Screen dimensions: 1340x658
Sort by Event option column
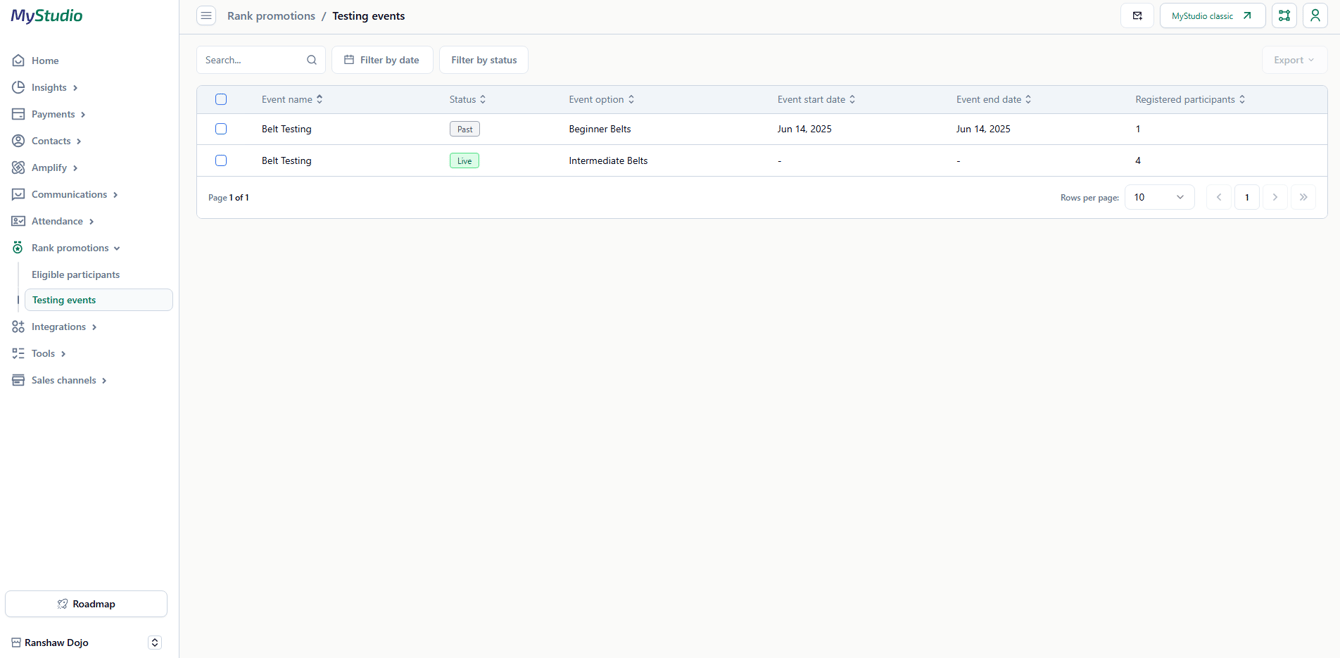(602, 100)
